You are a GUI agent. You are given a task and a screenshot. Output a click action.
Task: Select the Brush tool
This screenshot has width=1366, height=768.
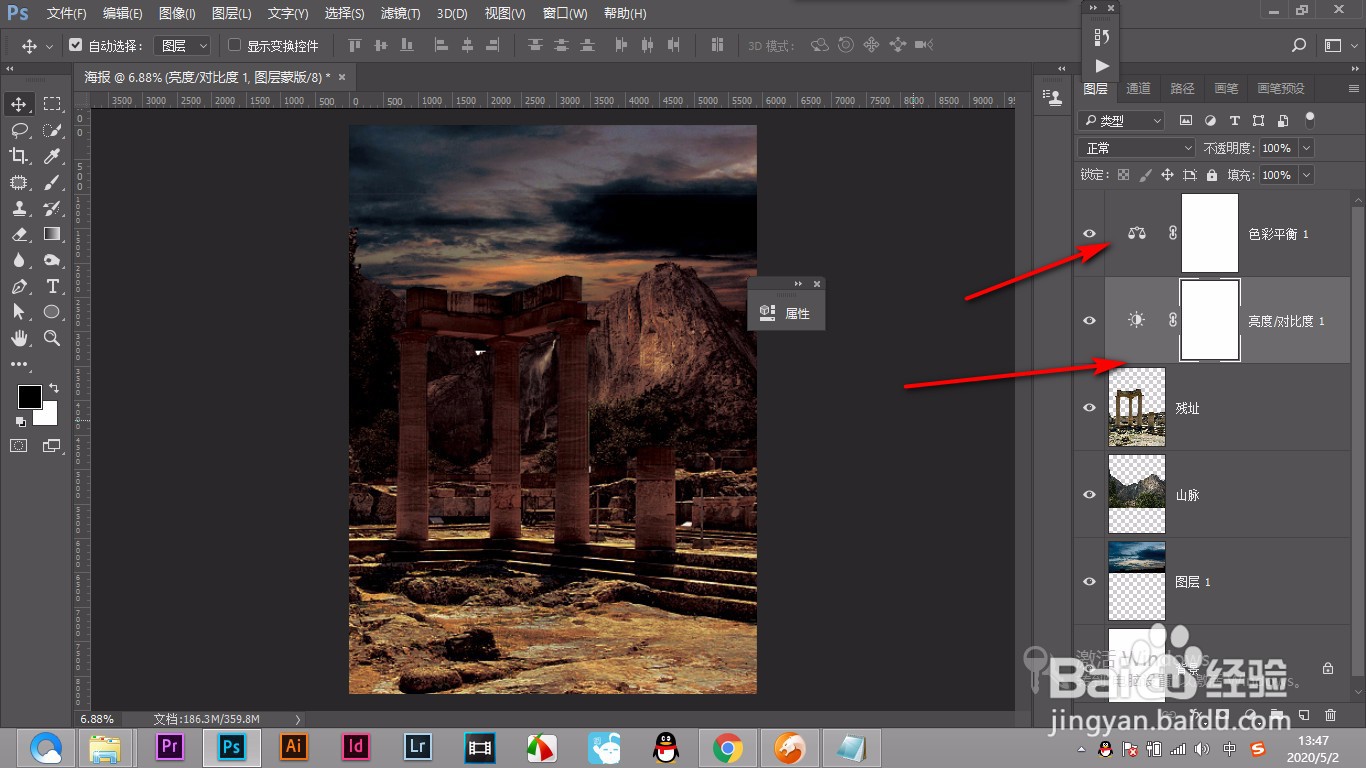pyautogui.click(x=52, y=182)
